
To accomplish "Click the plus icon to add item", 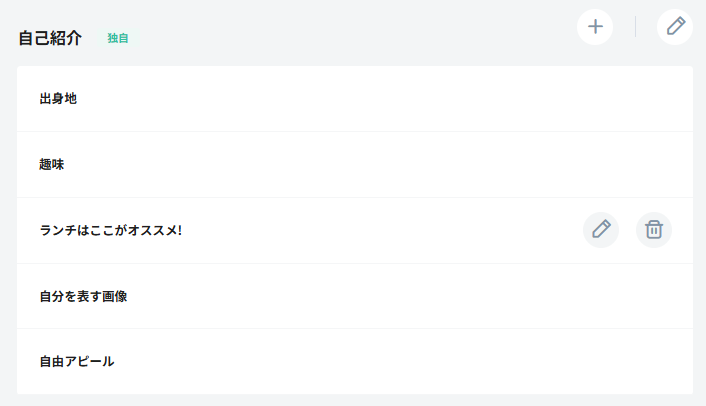I will click(x=595, y=27).
